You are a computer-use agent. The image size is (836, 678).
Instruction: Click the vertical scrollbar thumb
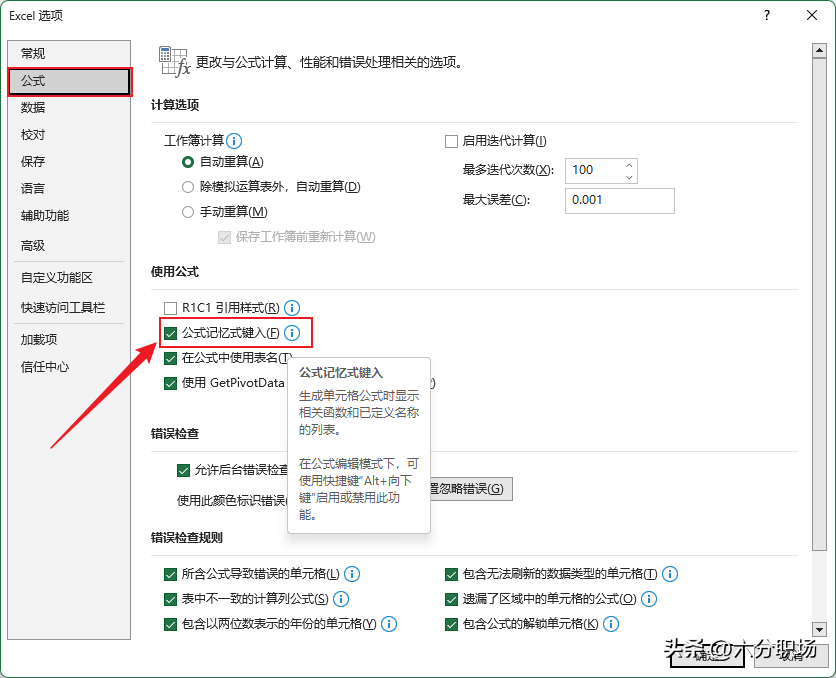tap(819, 304)
